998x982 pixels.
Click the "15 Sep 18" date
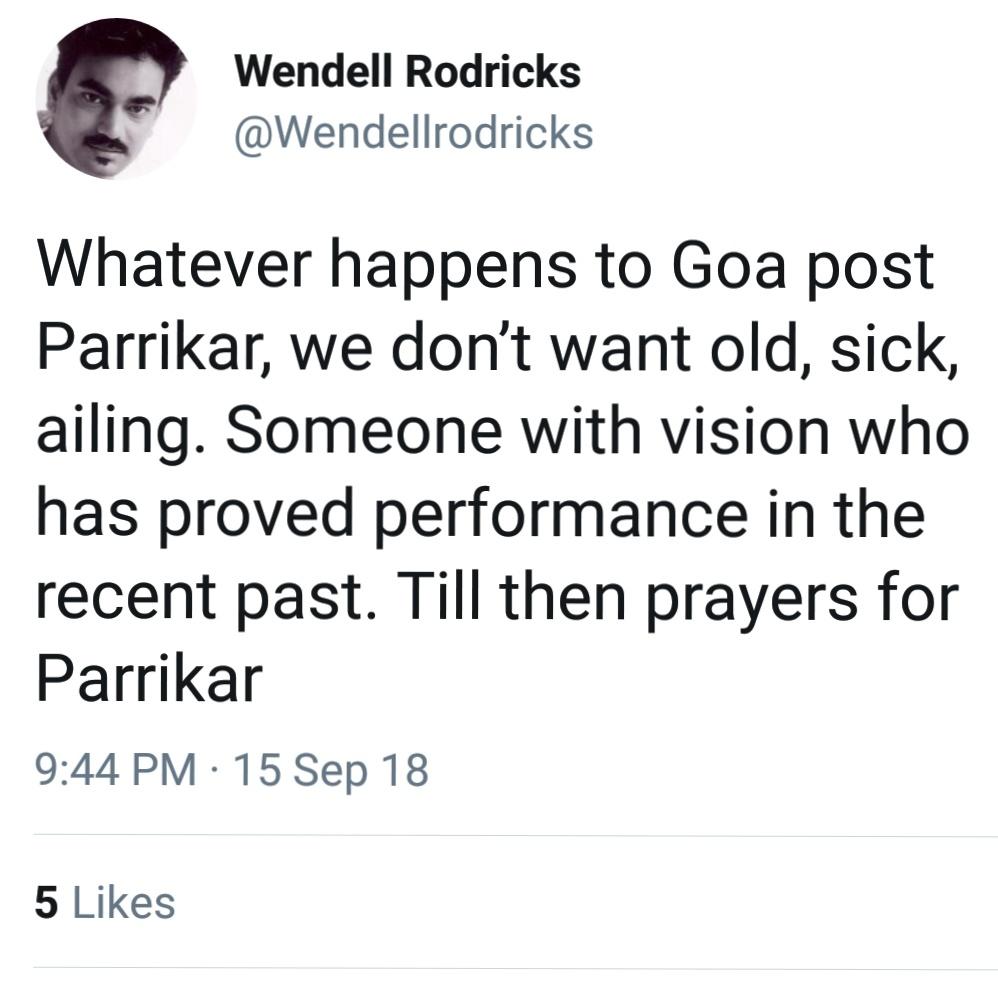(x=328, y=771)
